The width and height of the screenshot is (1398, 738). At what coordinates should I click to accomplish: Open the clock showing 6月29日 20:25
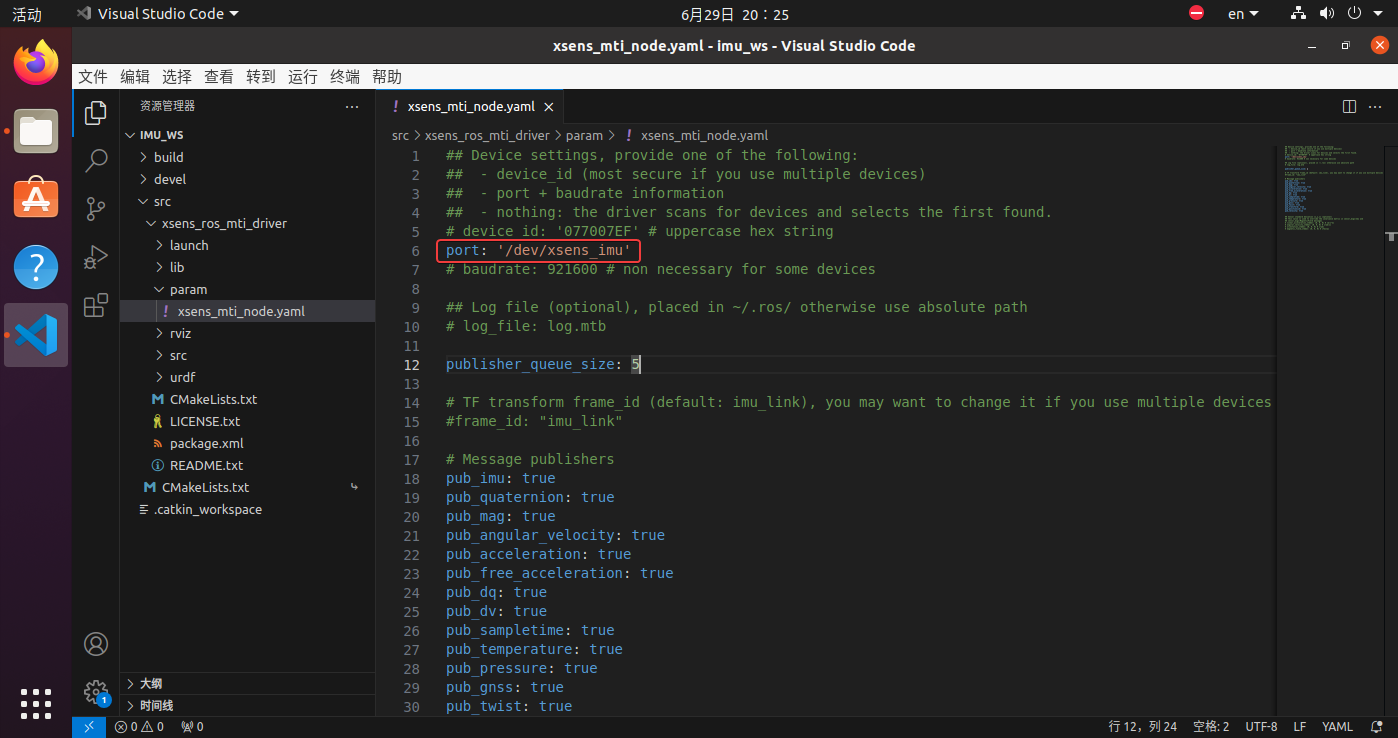click(x=735, y=14)
